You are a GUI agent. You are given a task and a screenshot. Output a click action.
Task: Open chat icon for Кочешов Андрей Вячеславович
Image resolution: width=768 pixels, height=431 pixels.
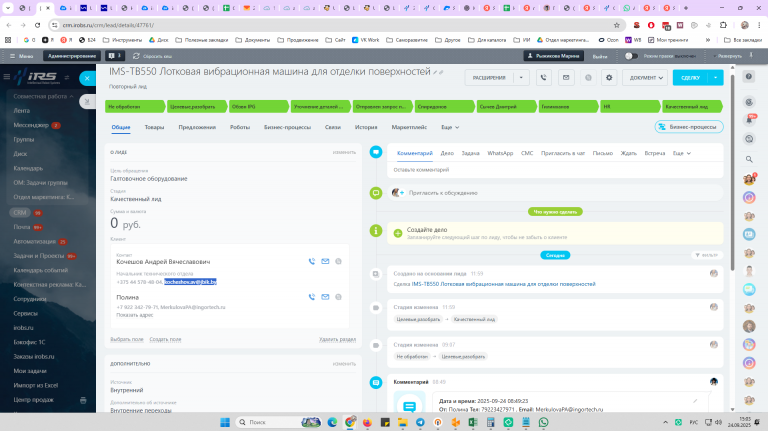coord(338,262)
